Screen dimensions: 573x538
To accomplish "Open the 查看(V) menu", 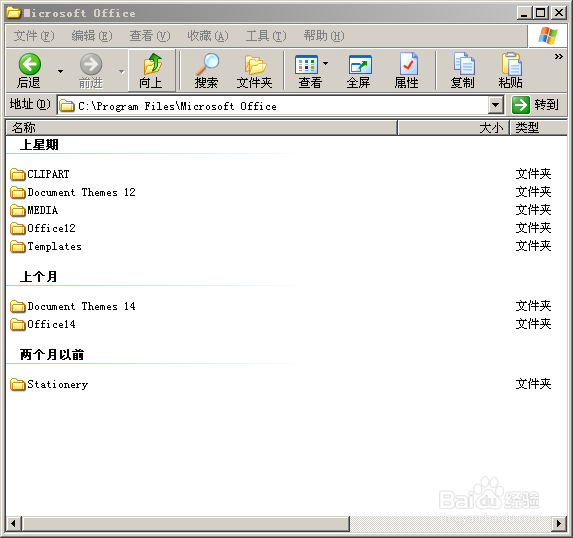I will [150, 36].
